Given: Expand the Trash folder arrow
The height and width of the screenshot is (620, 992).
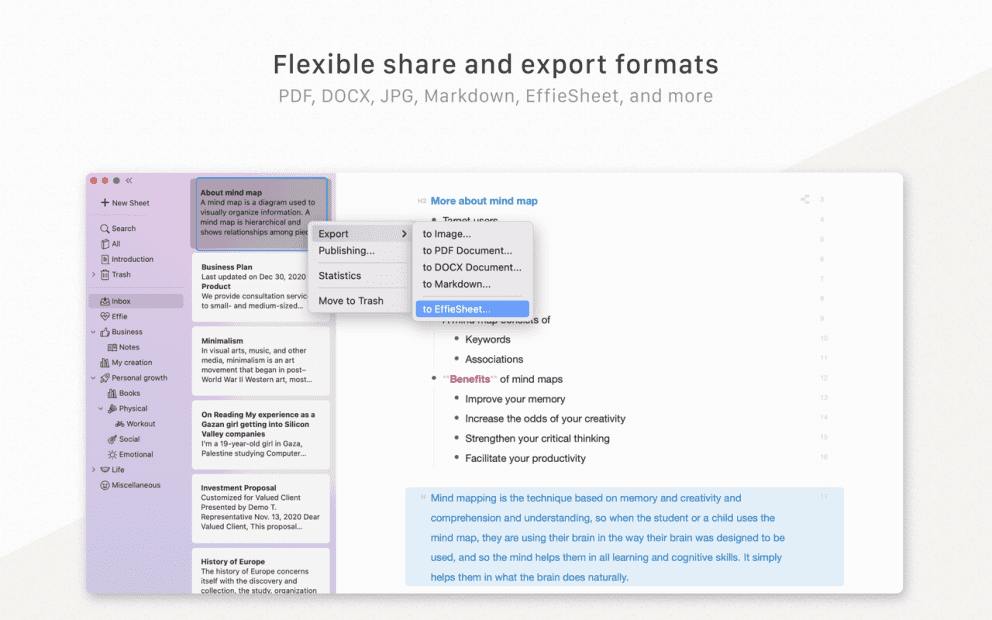Looking at the screenshot, I should click(x=94, y=275).
